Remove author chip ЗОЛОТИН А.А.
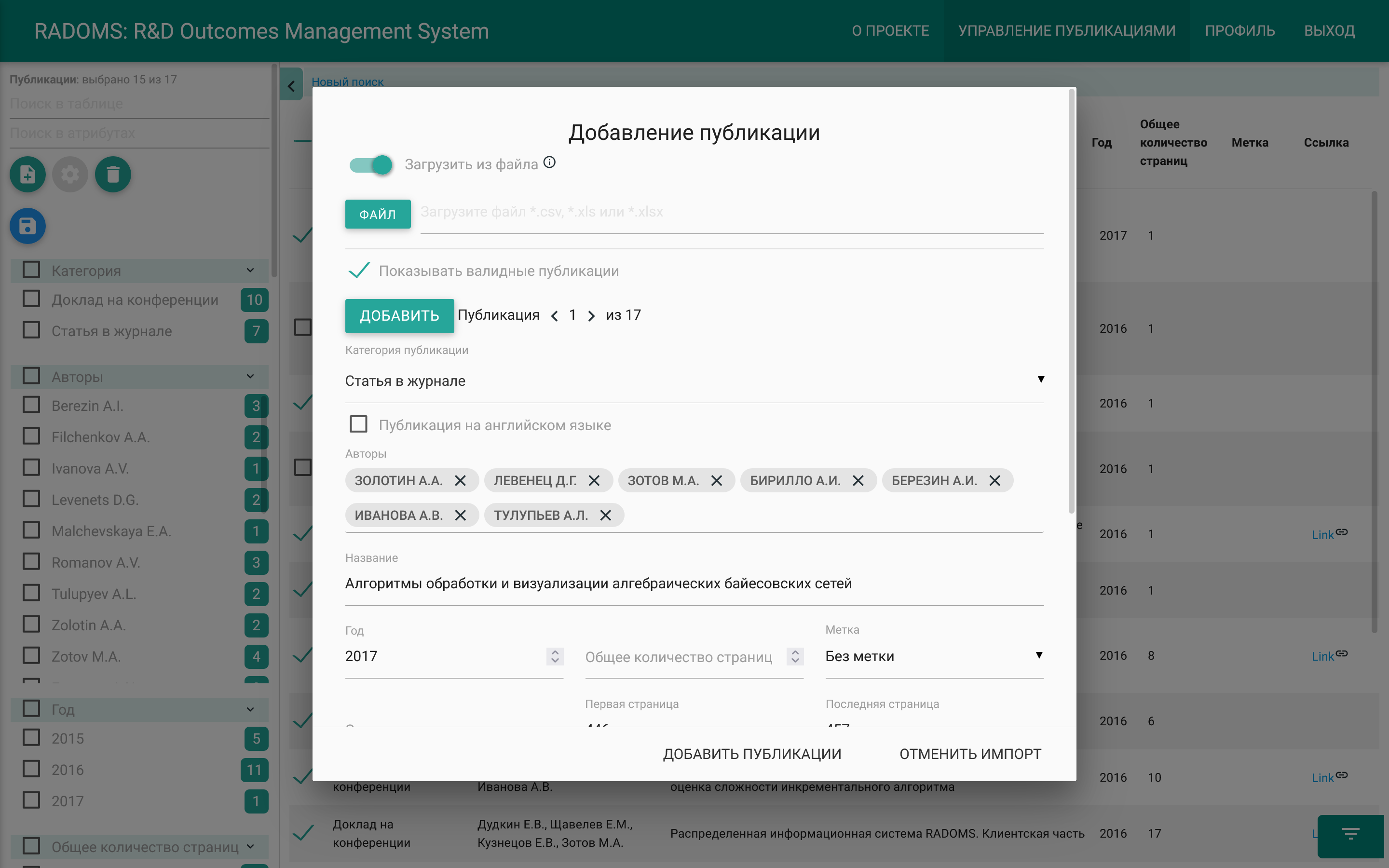This screenshot has height=868, width=1389. [460, 480]
